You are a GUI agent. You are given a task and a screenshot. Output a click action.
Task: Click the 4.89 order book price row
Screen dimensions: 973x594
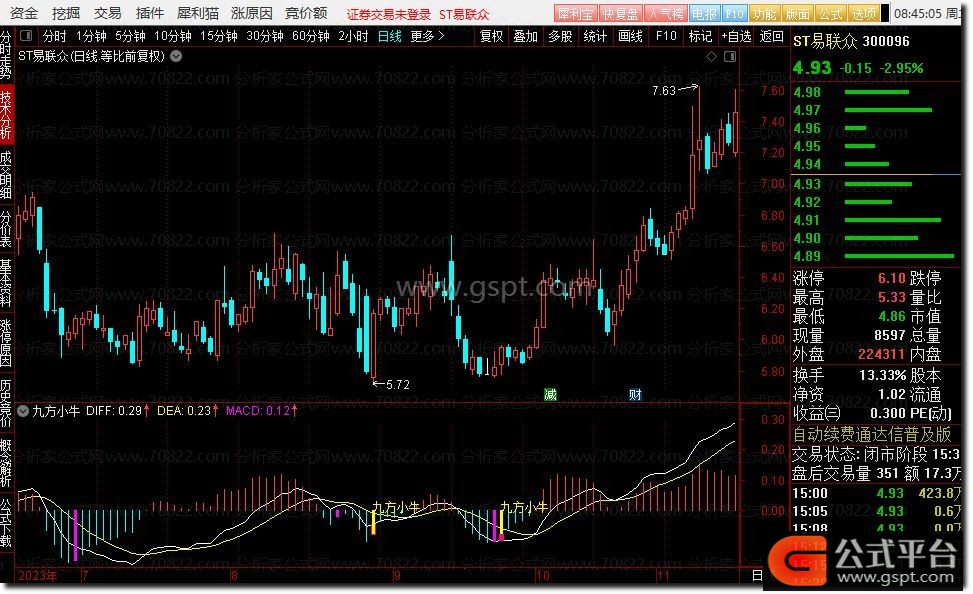click(877, 256)
